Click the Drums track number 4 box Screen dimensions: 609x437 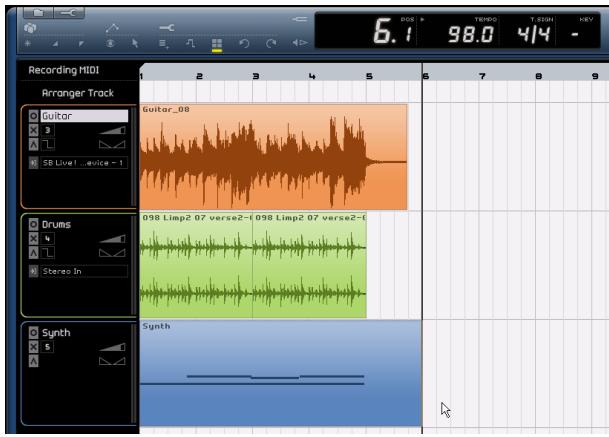coord(48,239)
